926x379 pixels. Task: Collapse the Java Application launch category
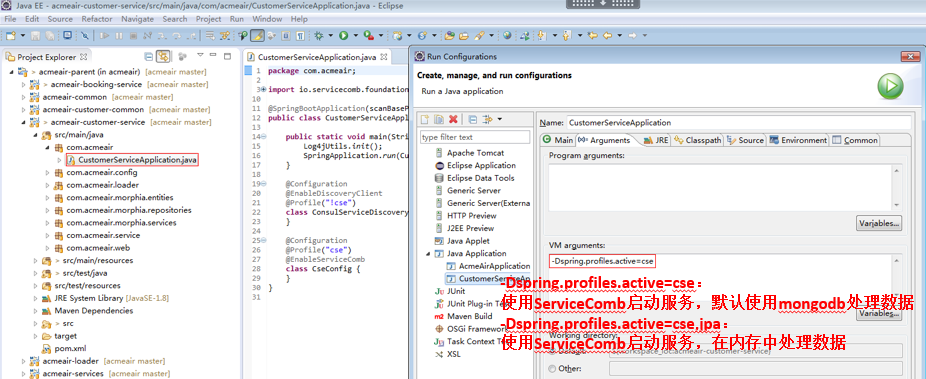coord(429,253)
